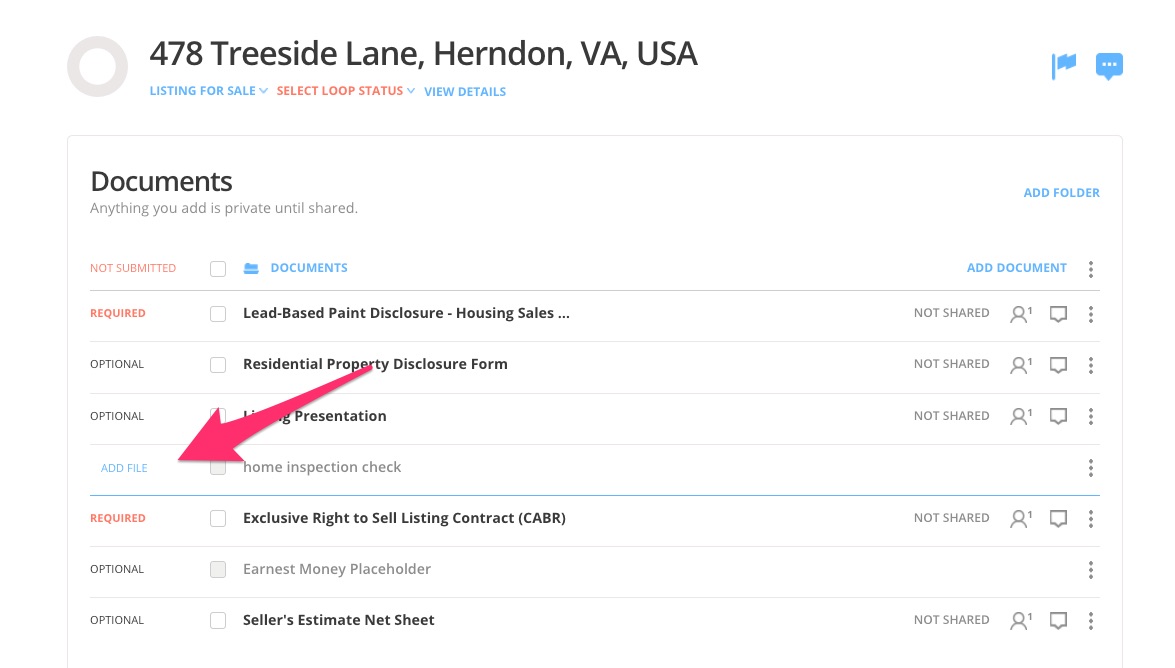Open the Select Loop Status dropdown
Screen dimensions: 1175x668
click(345, 91)
